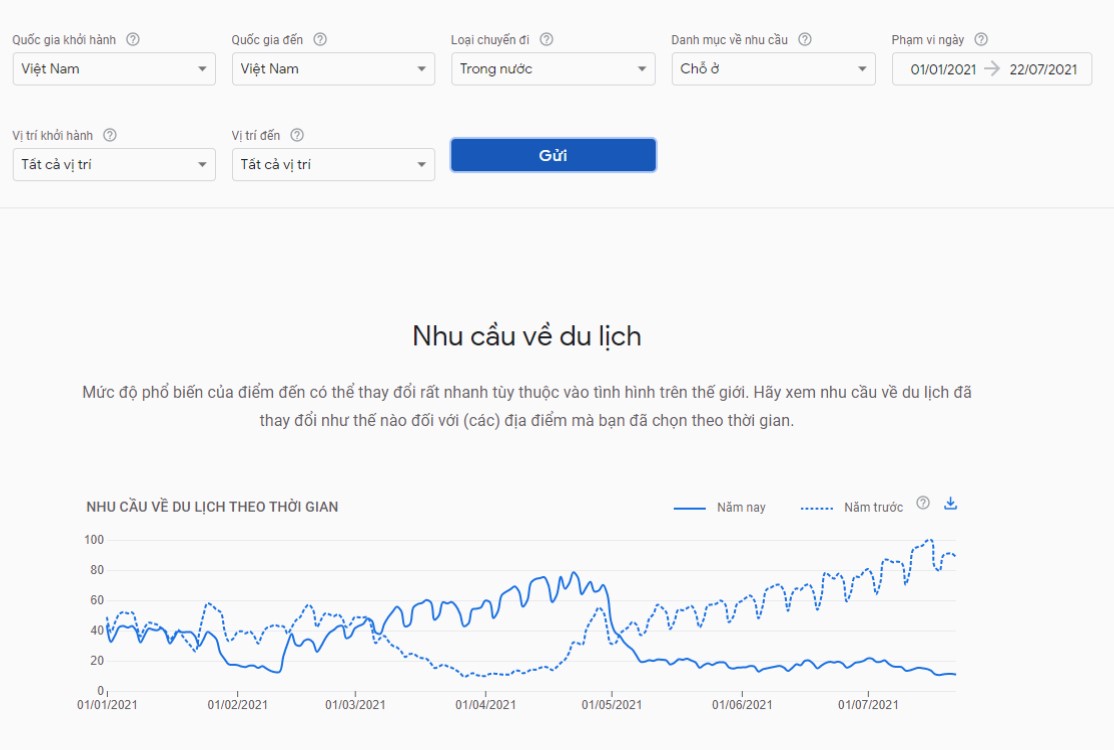Expand the Vị trí khởi hành dropdown

click(114, 164)
